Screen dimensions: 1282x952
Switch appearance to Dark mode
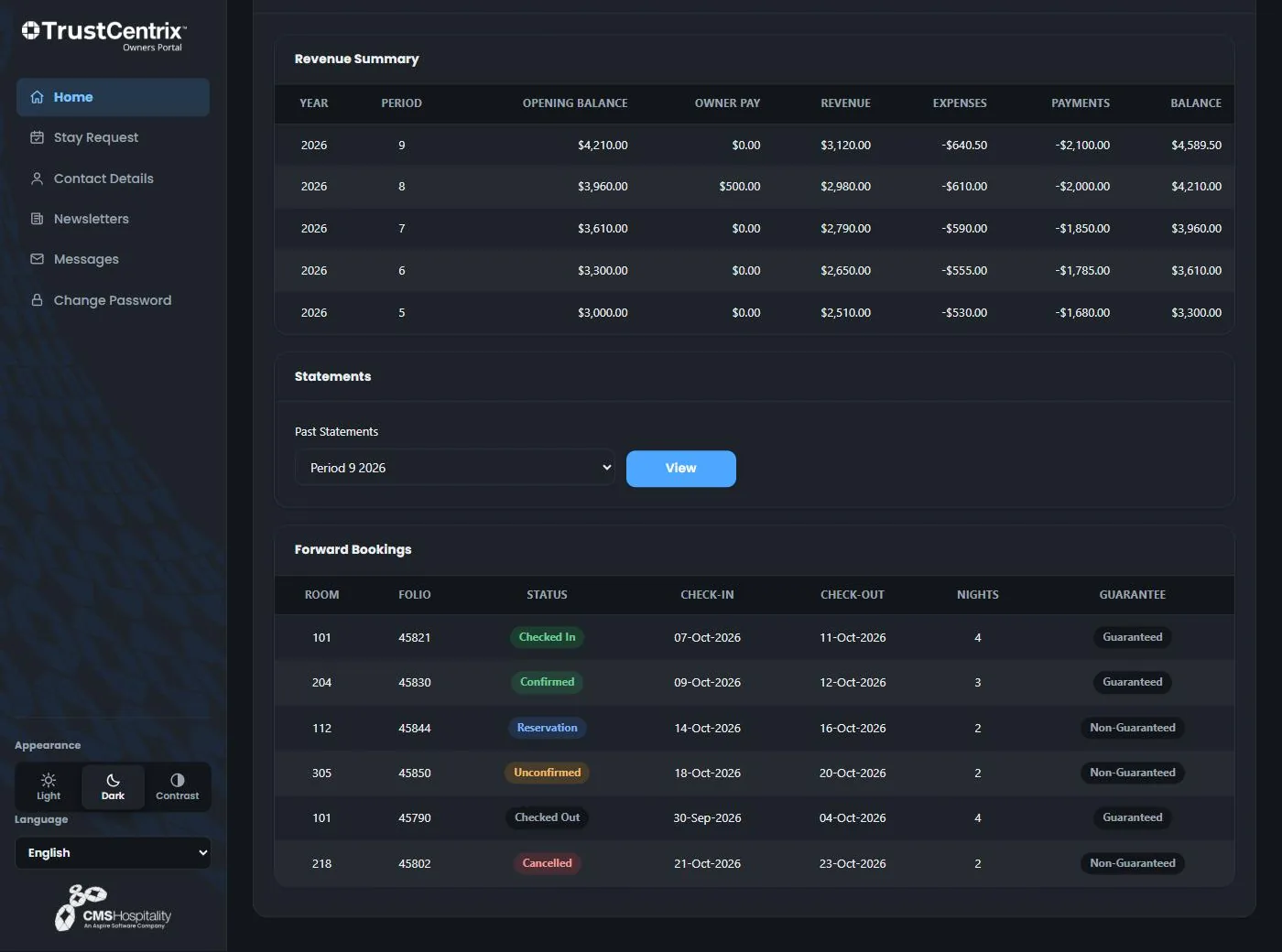coord(113,786)
